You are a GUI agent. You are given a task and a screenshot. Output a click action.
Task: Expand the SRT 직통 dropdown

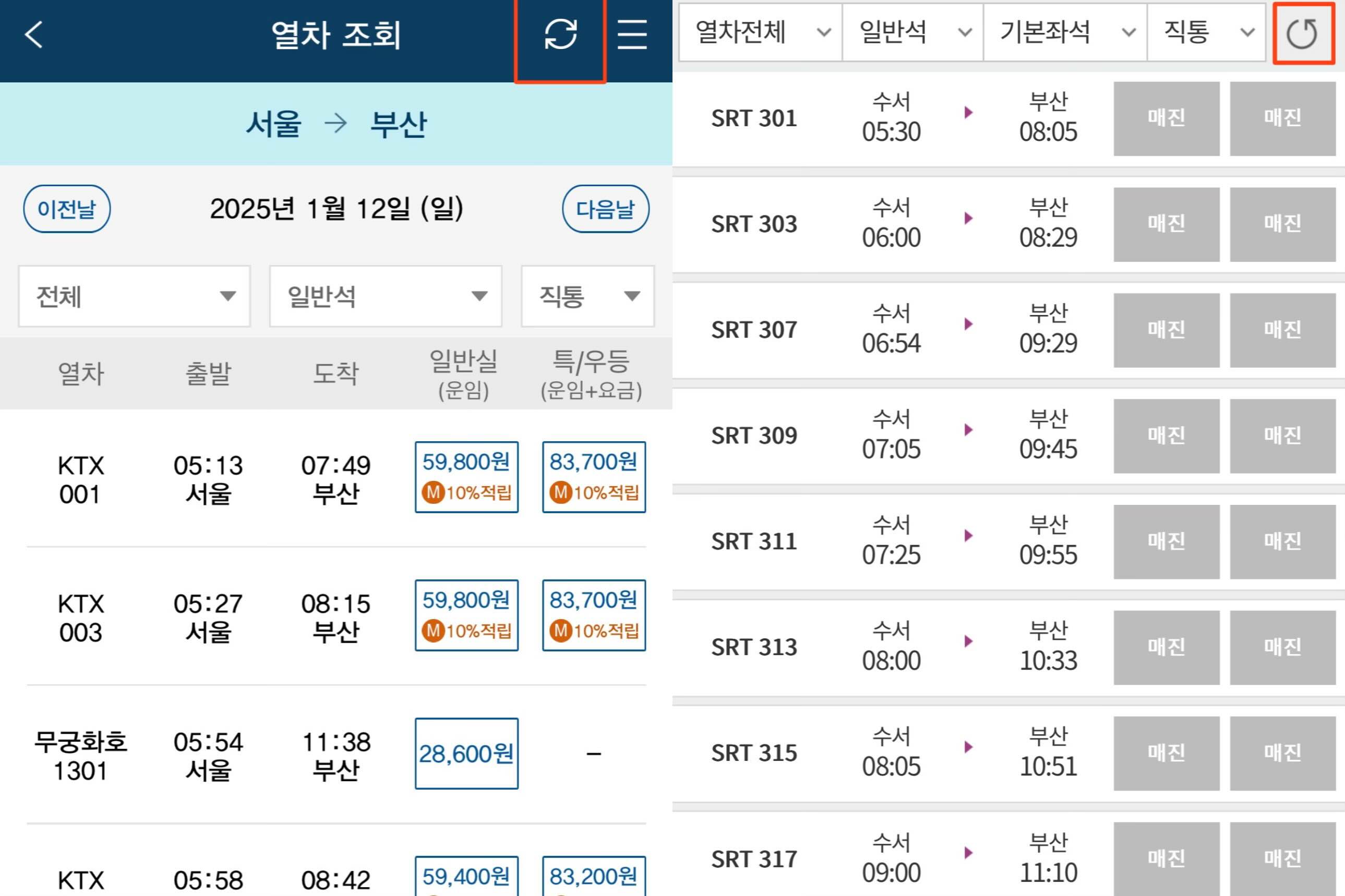tap(1207, 32)
